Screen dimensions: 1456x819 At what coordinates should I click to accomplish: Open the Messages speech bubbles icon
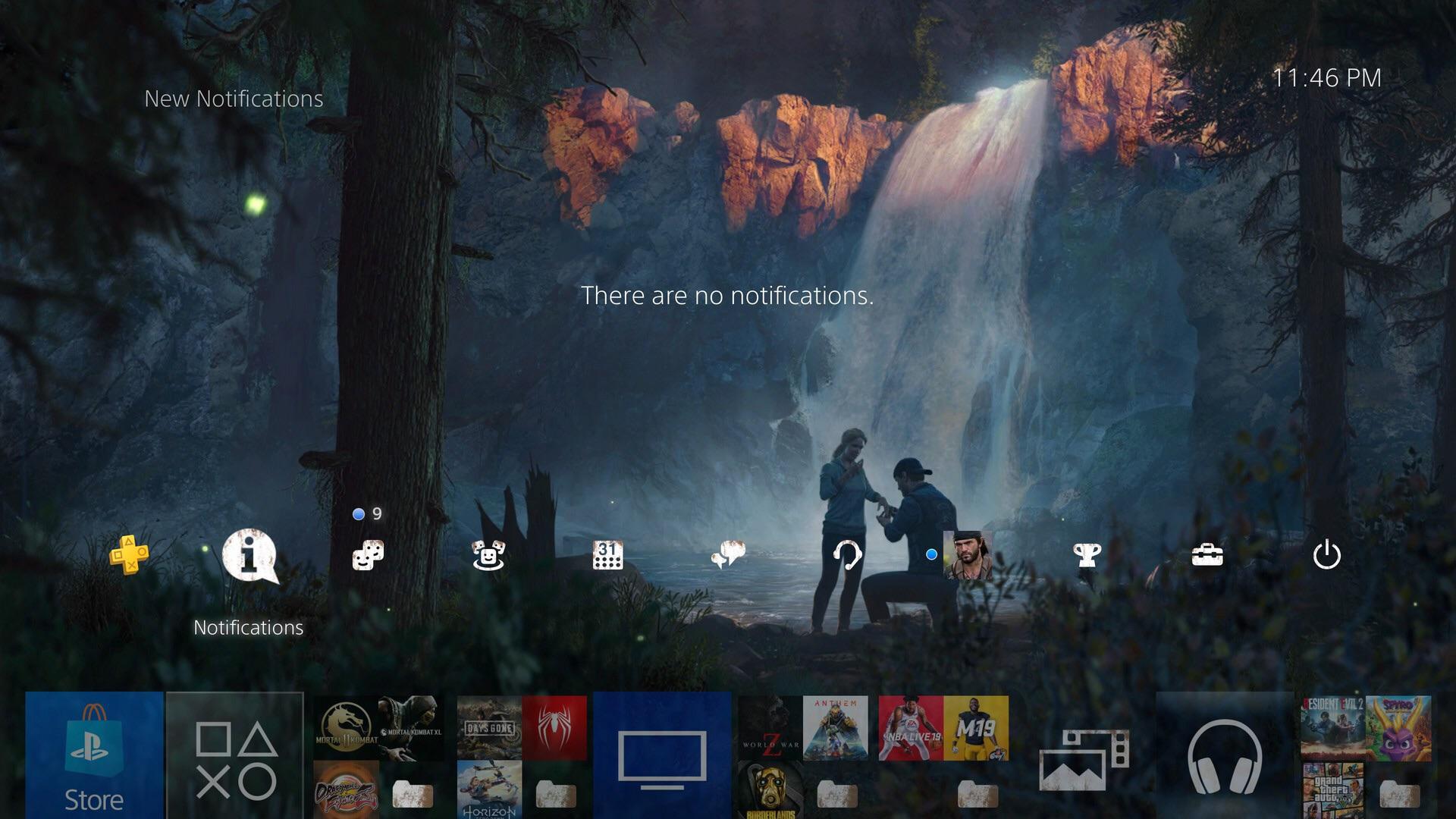click(x=727, y=555)
